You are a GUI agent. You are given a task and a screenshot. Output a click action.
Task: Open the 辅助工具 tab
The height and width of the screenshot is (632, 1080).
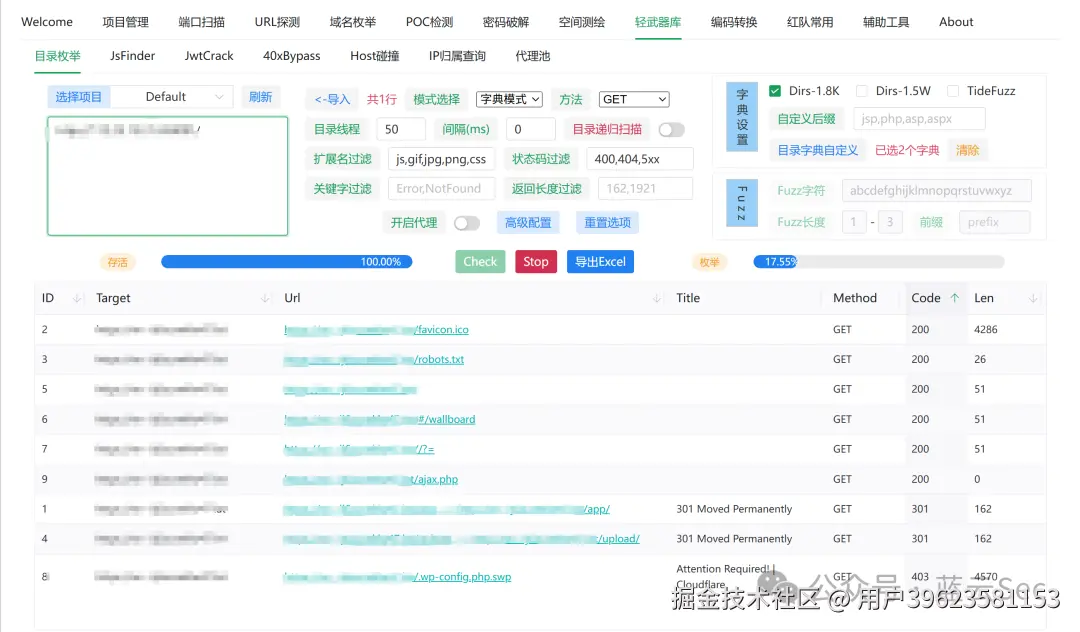coord(886,22)
